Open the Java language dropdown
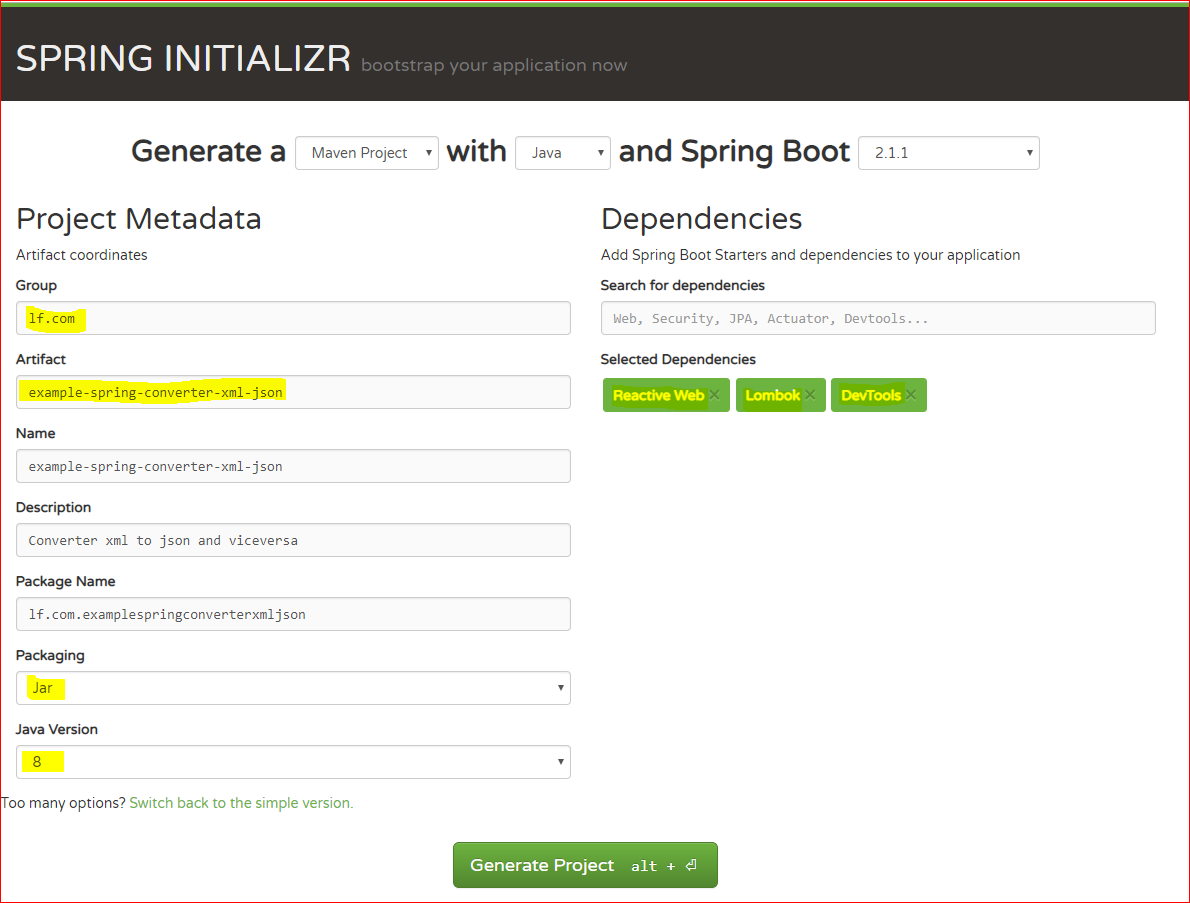The height and width of the screenshot is (903, 1190). [x=562, y=152]
